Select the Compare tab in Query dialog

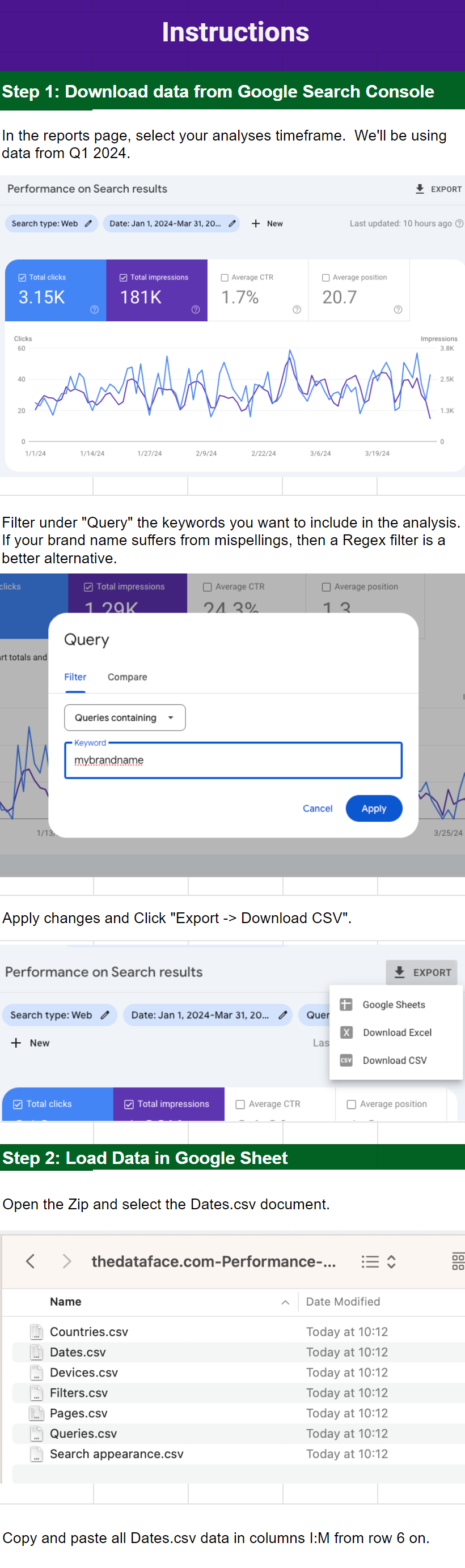tap(128, 677)
